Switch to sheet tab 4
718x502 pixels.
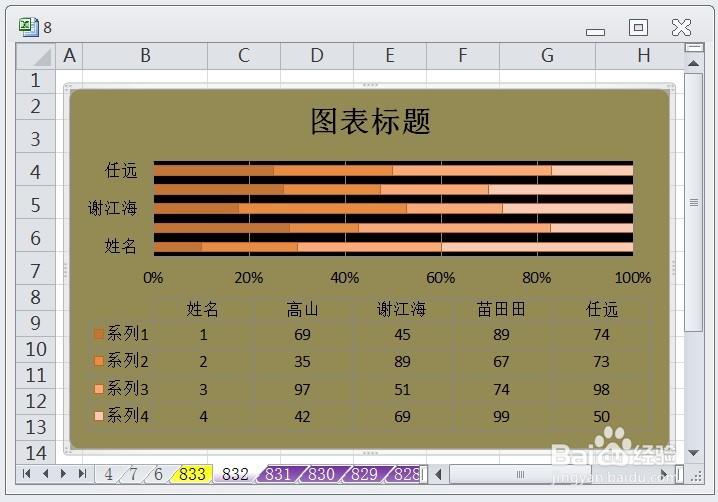coord(109,474)
